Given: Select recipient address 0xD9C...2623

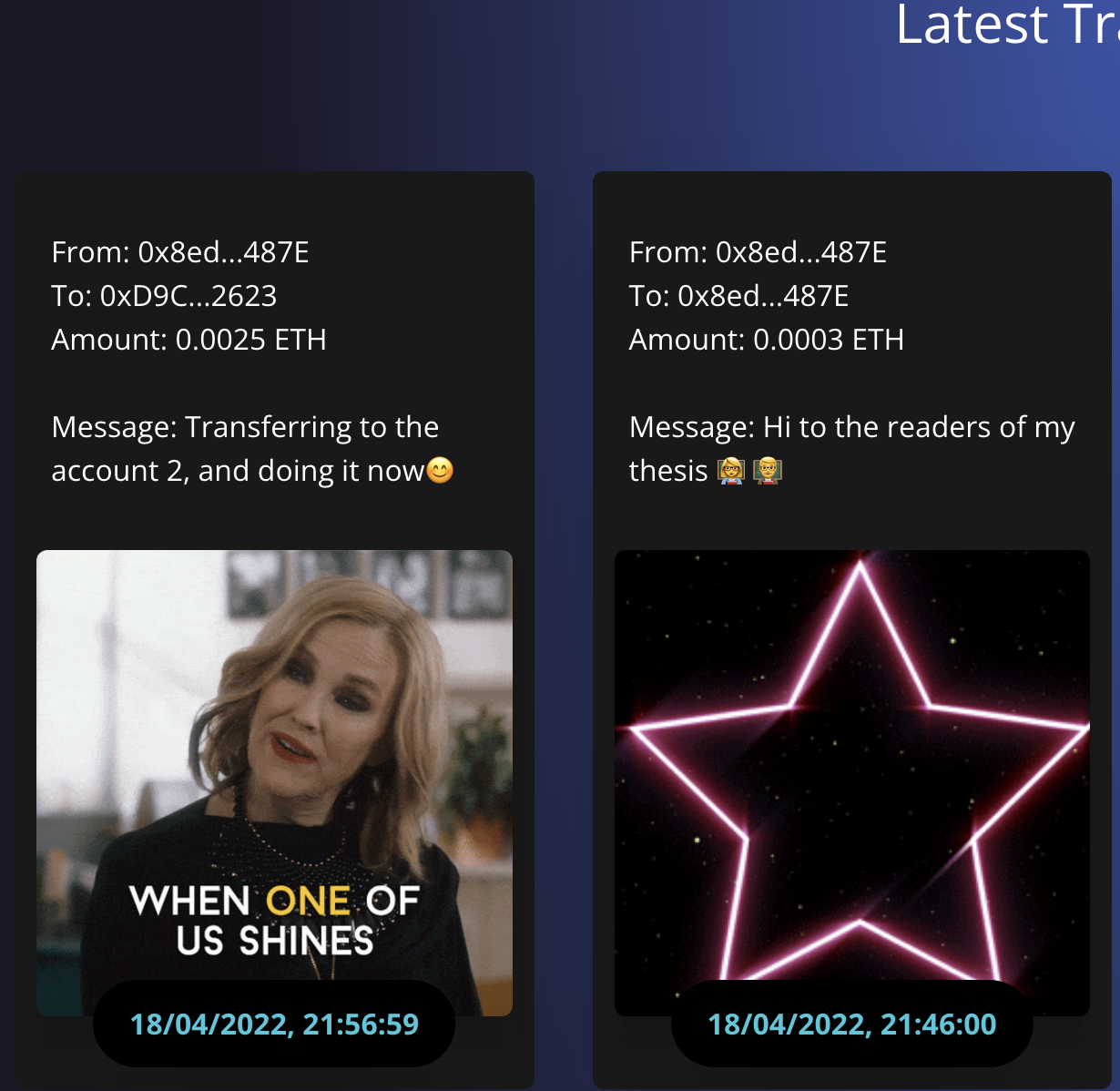Looking at the screenshot, I should [188, 296].
